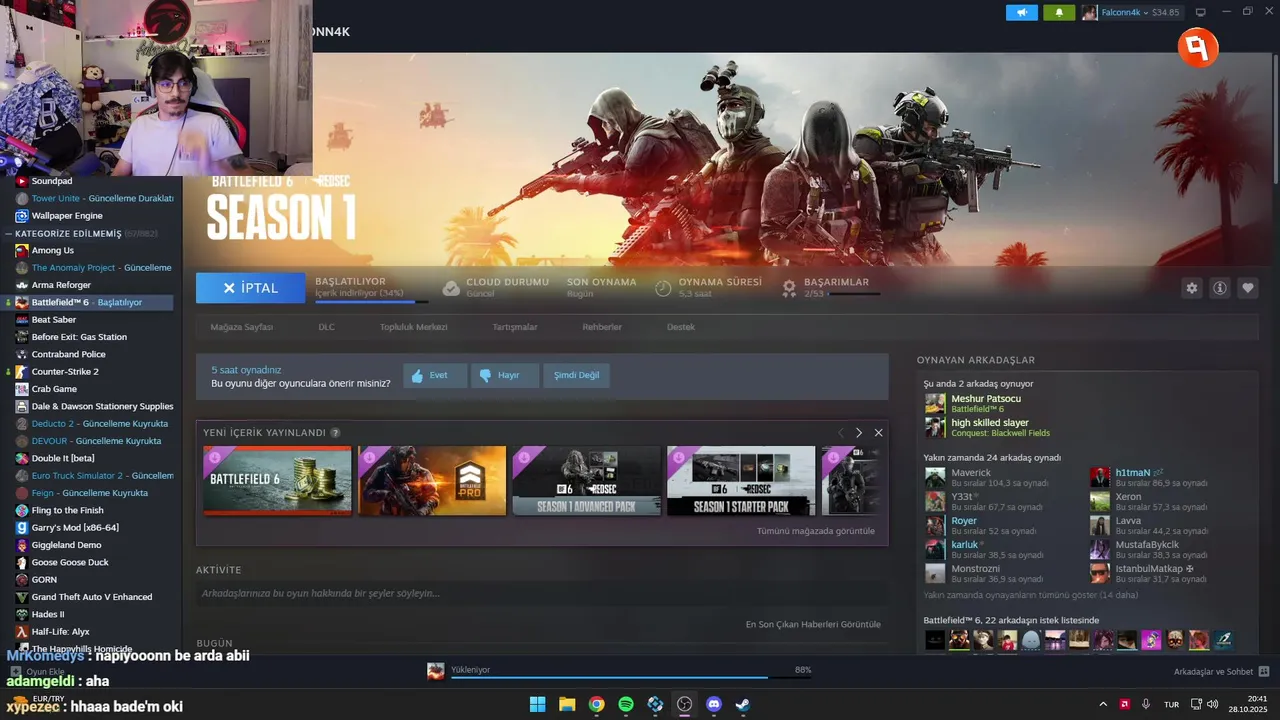Show hidden system tray icons

pos(1103,704)
